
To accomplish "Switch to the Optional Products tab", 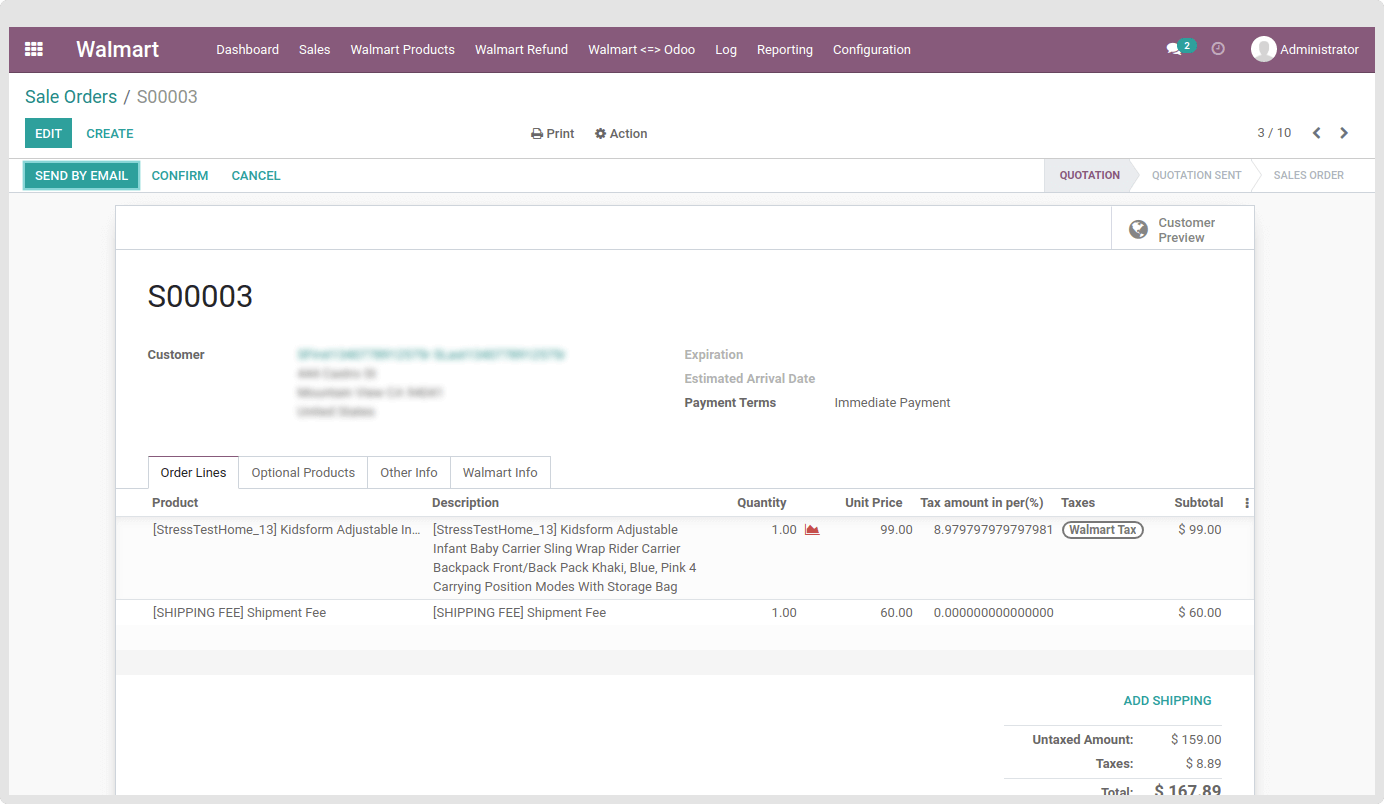I will (303, 473).
